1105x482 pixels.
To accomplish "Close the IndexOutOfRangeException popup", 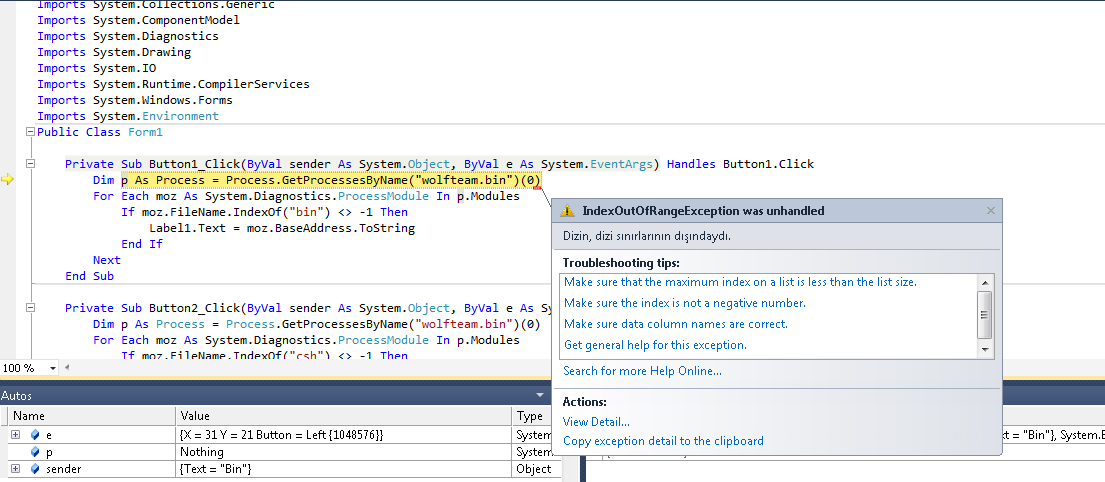I will click(990, 211).
